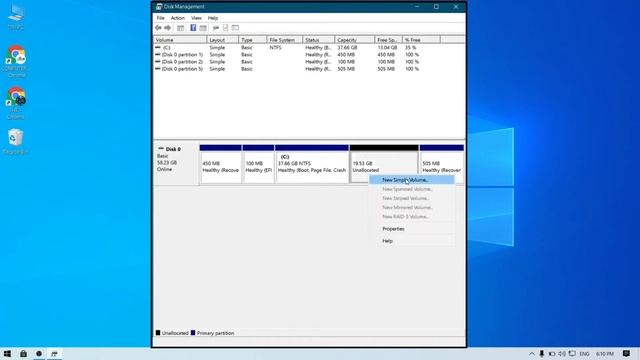The width and height of the screenshot is (640, 360).
Task: Click the last toolbar view settings icon
Action: coord(235,28)
